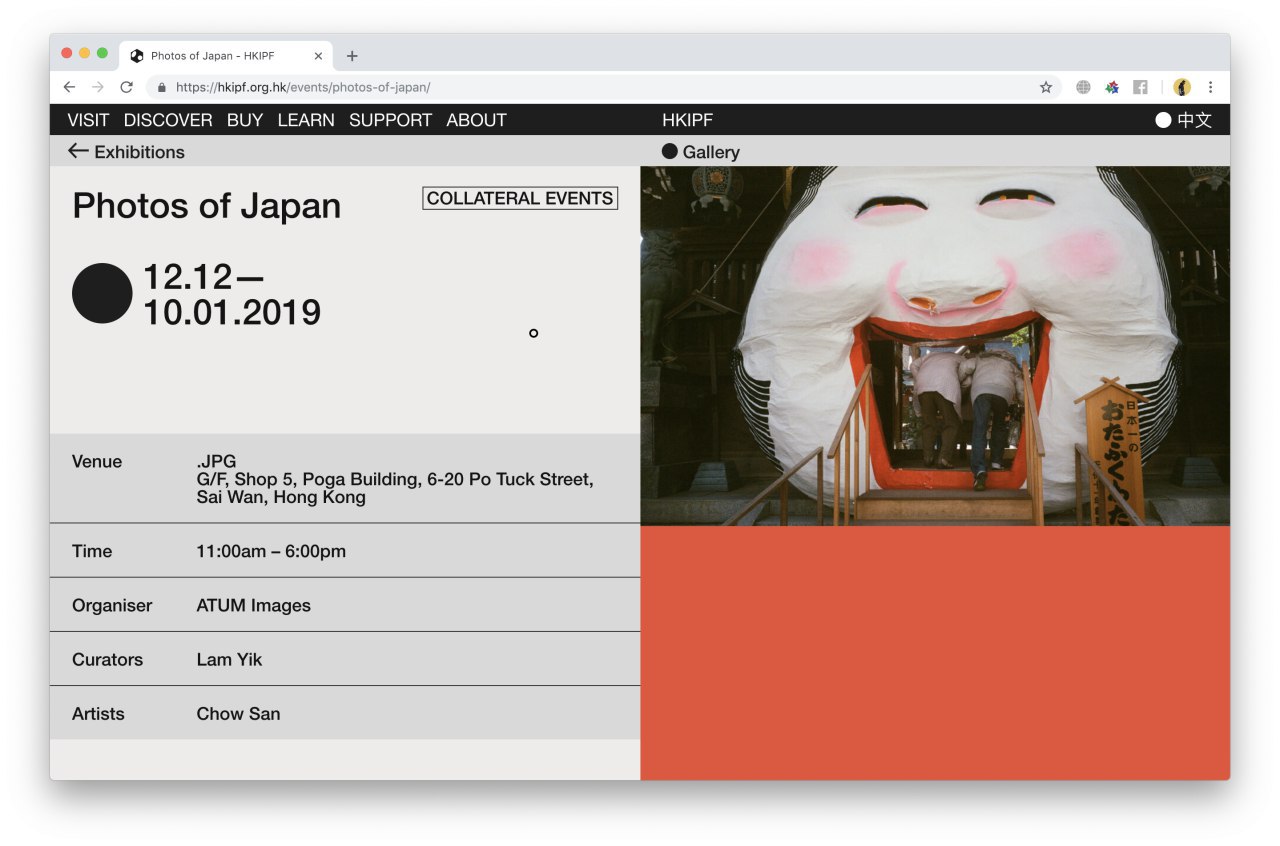
Task: Switch language to 中文
Action: (x=1194, y=120)
